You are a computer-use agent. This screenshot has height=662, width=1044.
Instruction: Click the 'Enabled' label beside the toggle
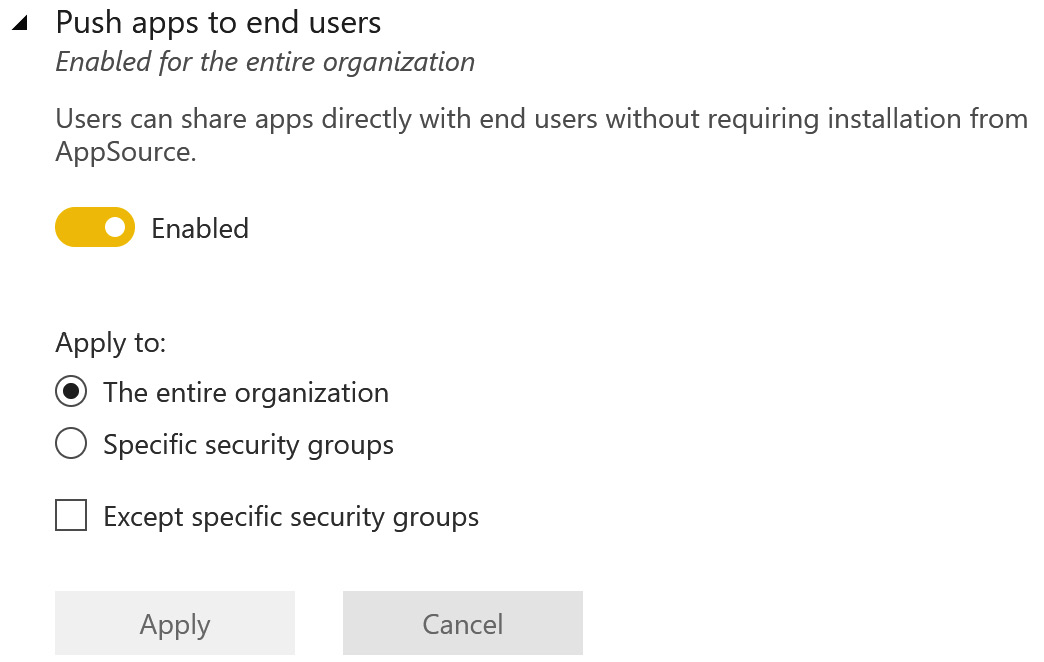tap(200, 229)
